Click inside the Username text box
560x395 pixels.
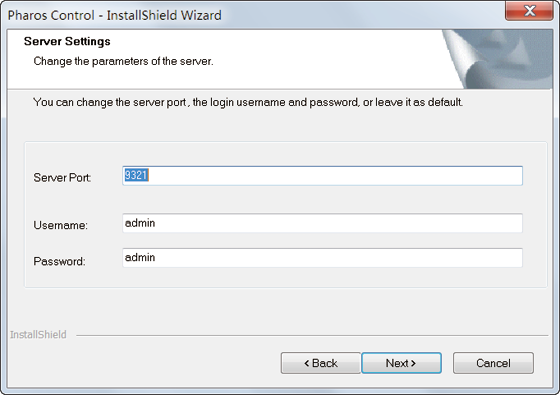(x=322, y=223)
